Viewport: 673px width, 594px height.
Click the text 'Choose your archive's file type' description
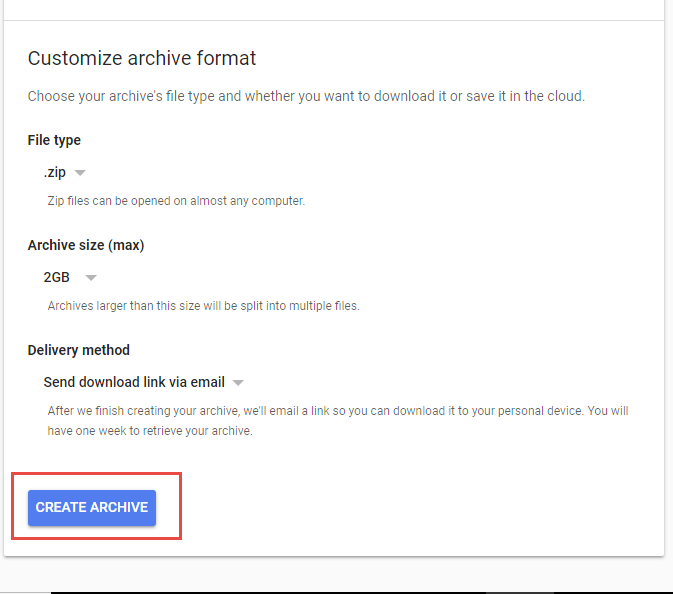(x=306, y=96)
